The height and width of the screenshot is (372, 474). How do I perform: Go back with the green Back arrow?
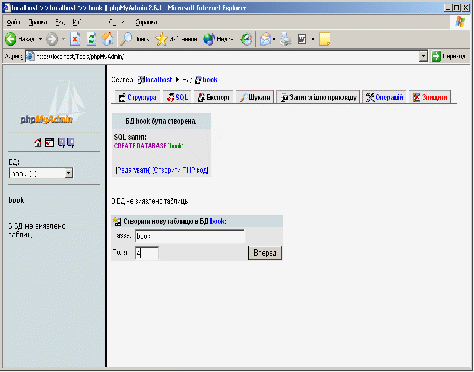point(11,39)
